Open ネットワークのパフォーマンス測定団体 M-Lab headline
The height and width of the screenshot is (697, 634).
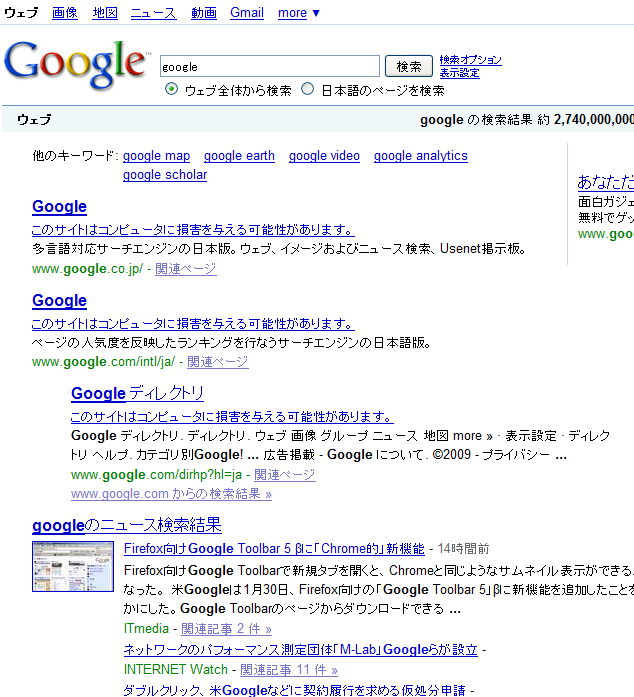click(x=301, y=650)
